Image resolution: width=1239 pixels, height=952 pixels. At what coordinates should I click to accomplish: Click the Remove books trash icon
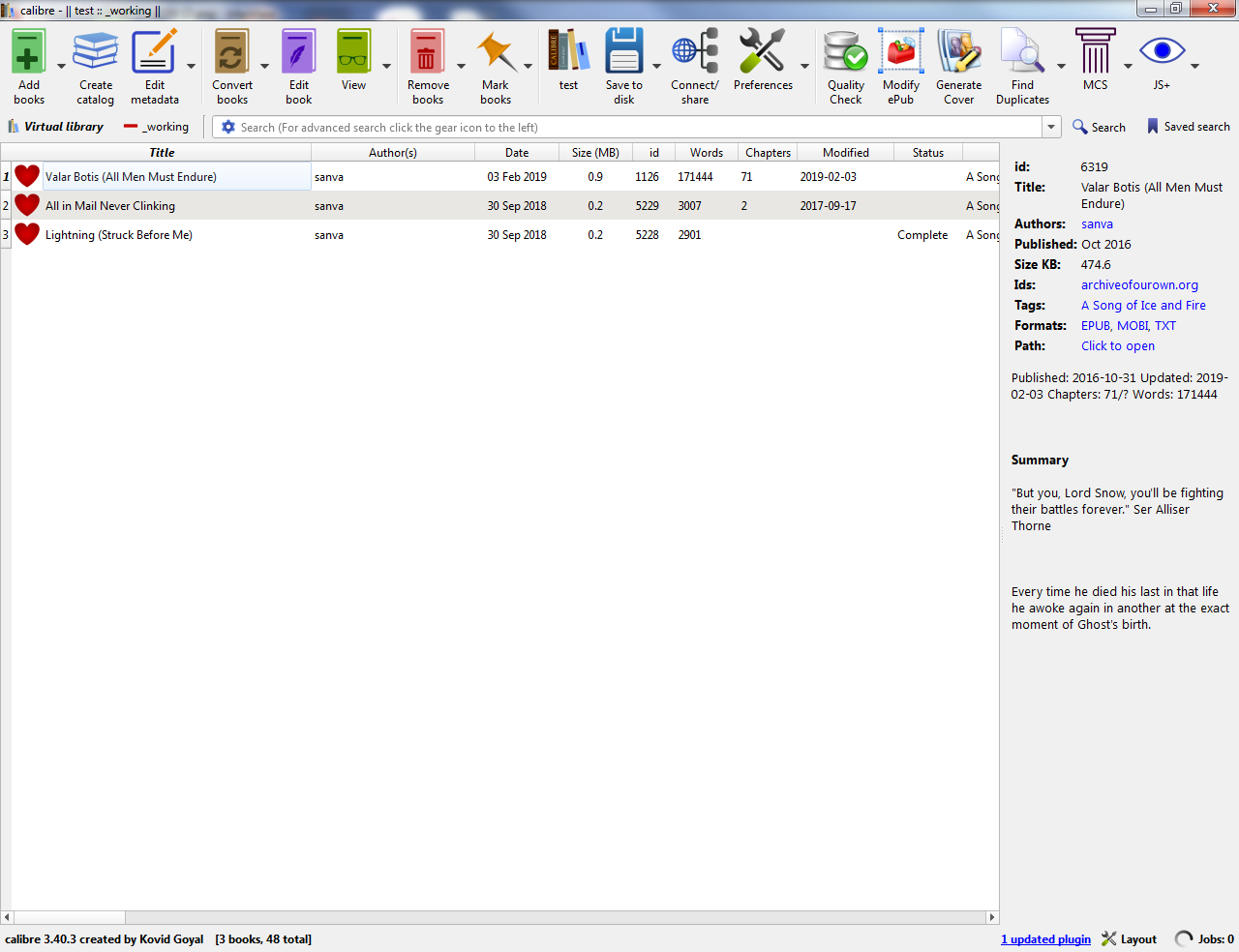click(427, 52)
